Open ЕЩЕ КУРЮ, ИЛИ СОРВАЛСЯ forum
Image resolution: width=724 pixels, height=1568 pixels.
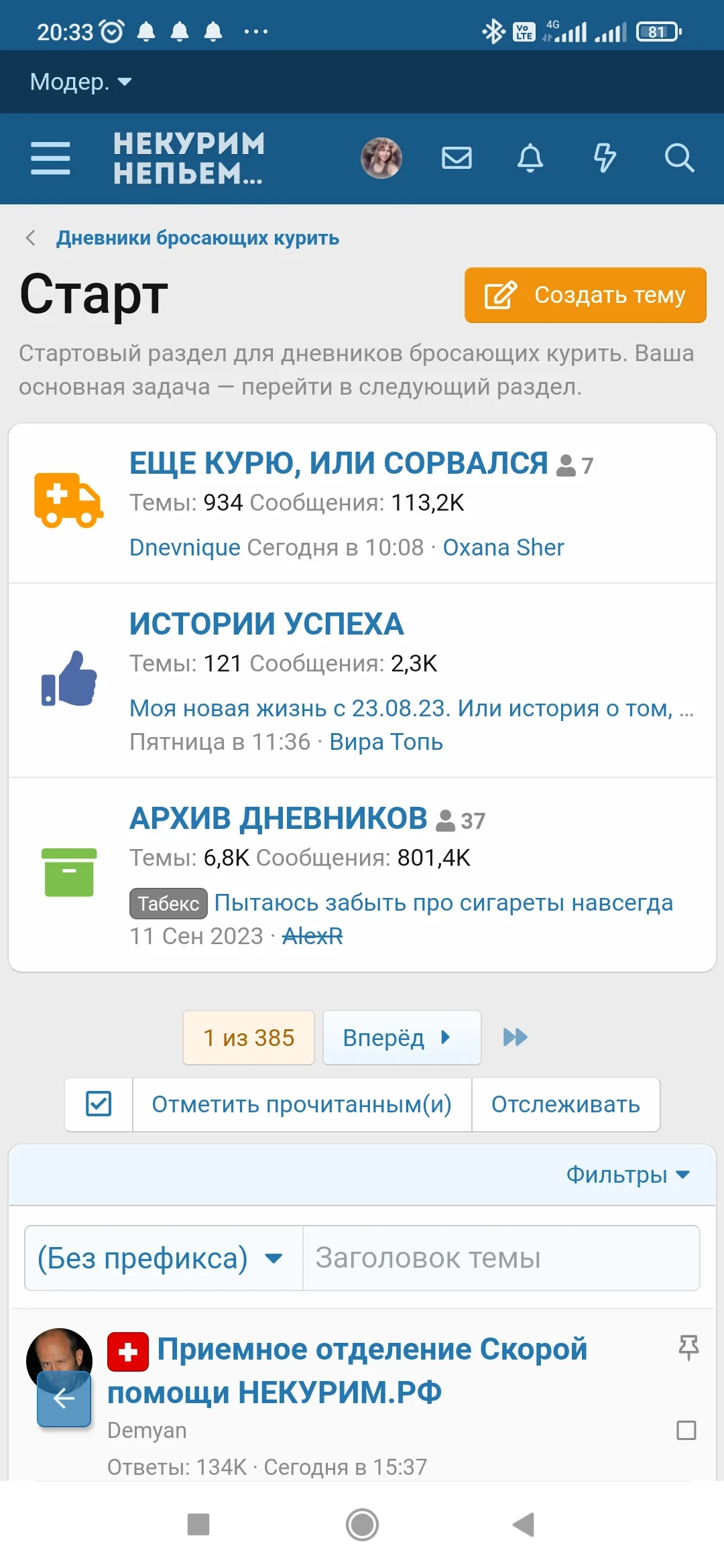coord(339,463)
